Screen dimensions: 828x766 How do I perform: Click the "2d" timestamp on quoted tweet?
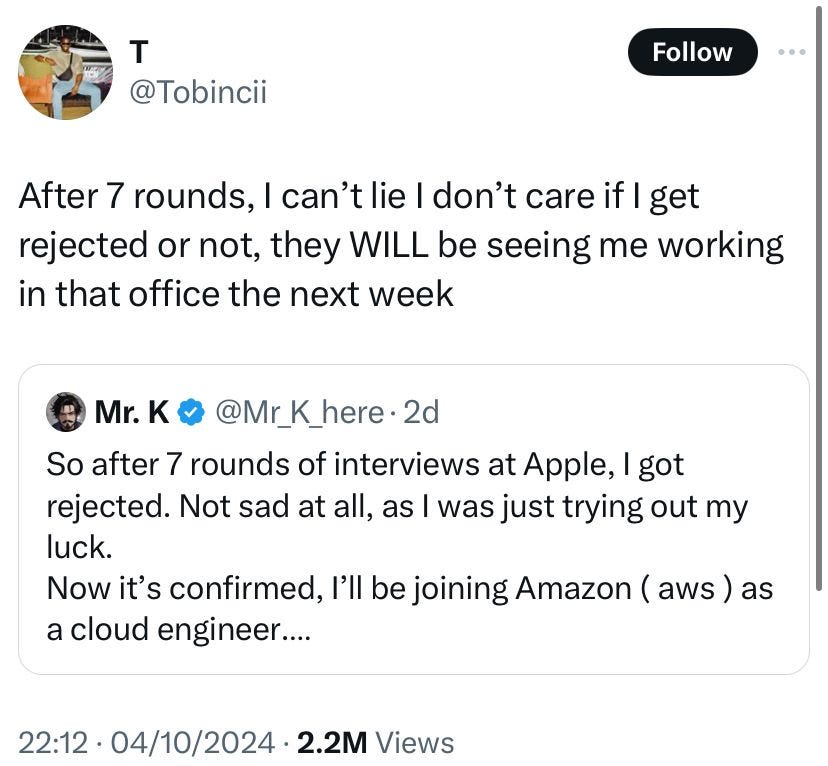[421, 412]
